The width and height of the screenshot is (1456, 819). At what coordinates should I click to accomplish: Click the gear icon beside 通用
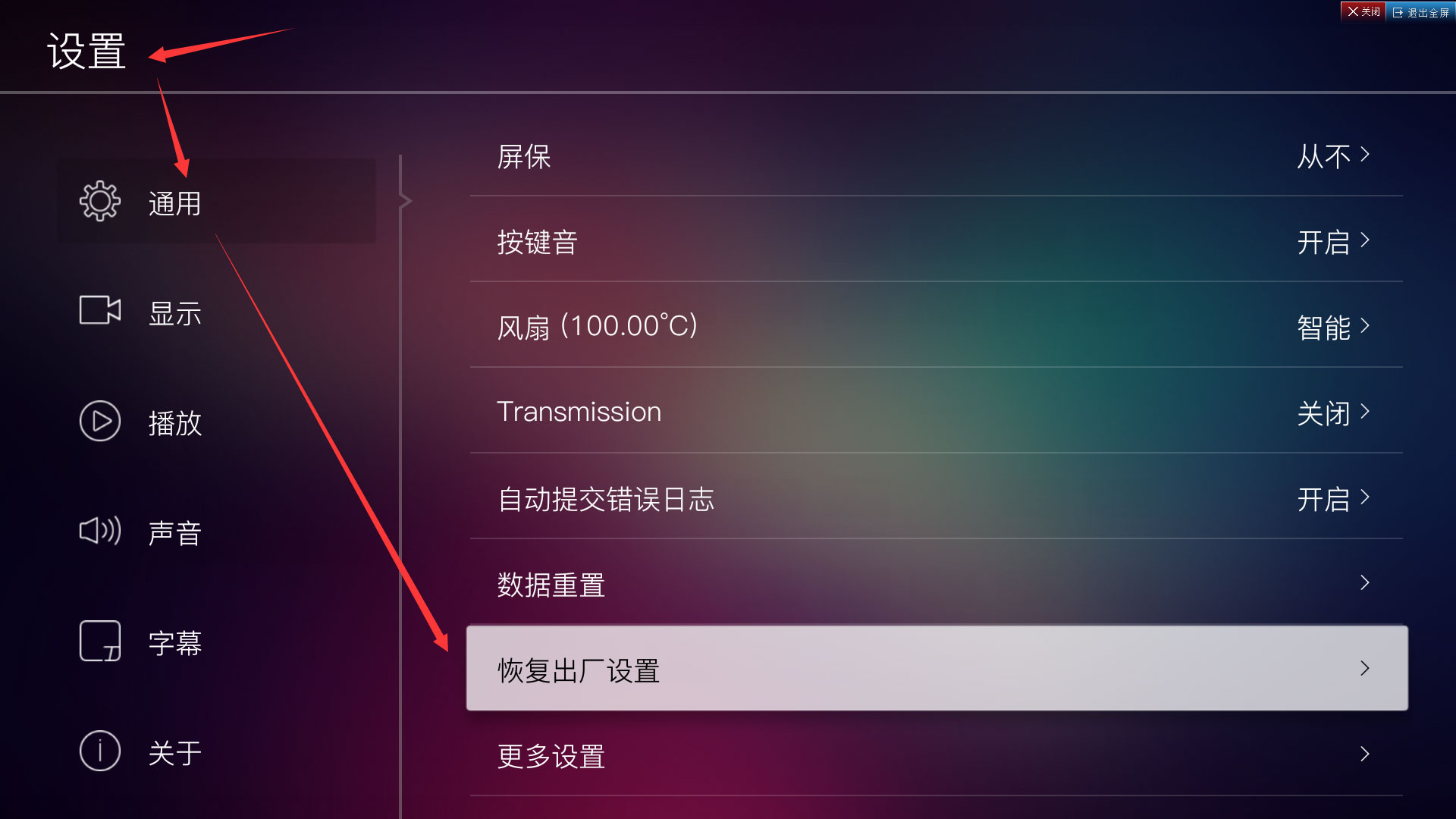pyautogui.click(x=100, y=201)
